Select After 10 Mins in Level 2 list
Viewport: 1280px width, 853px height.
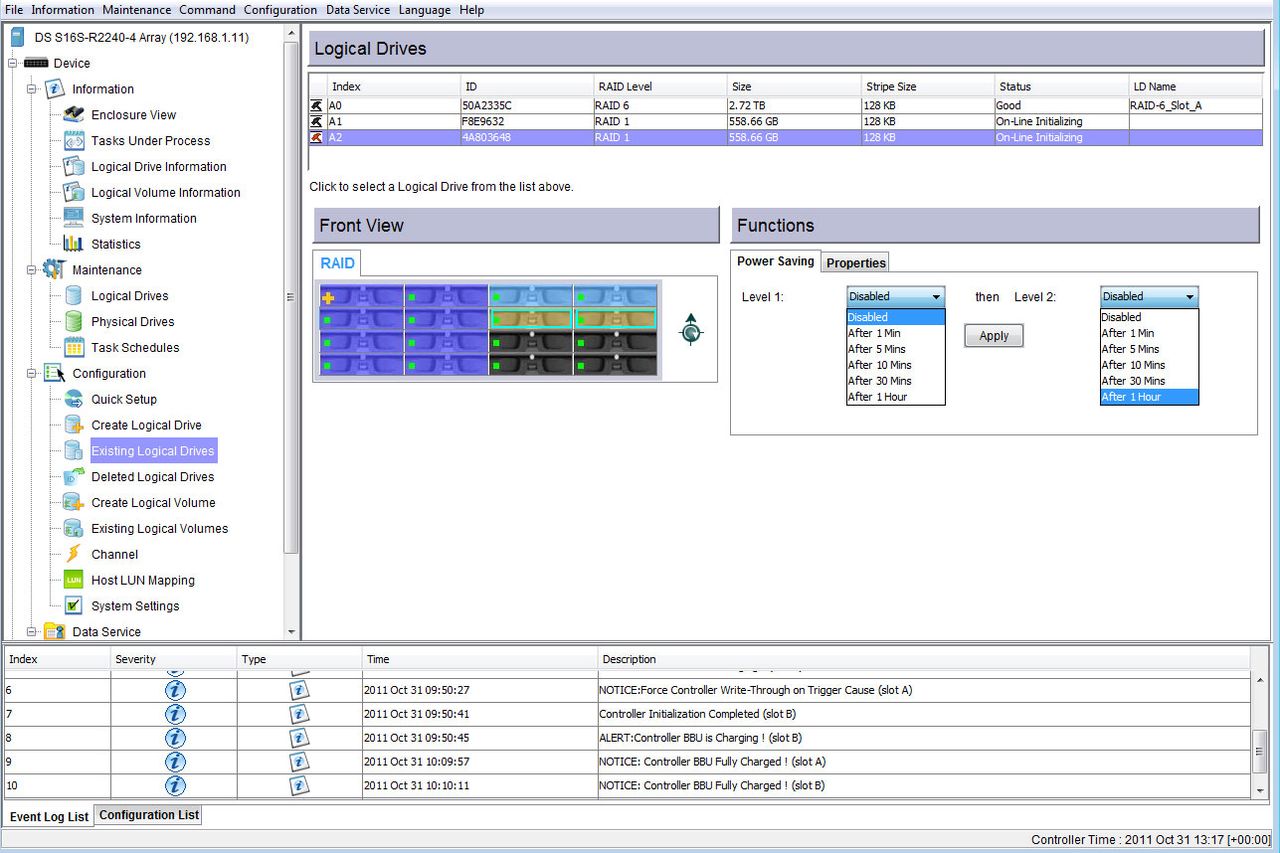click(1149, 365)
